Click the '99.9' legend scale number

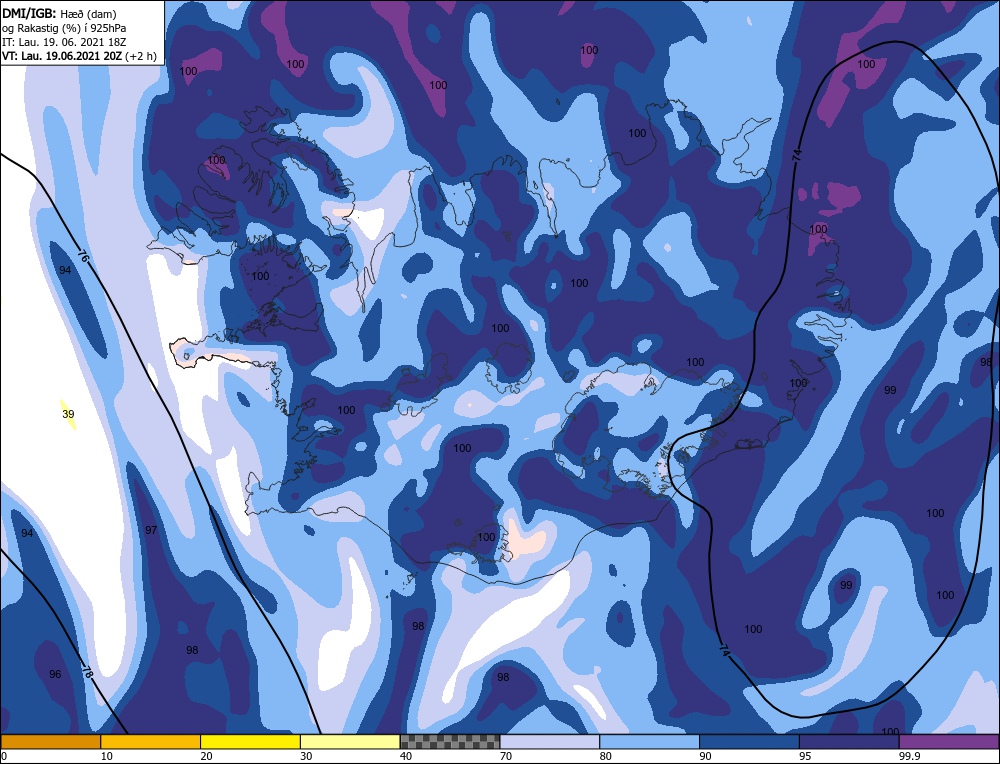point(907,756)
